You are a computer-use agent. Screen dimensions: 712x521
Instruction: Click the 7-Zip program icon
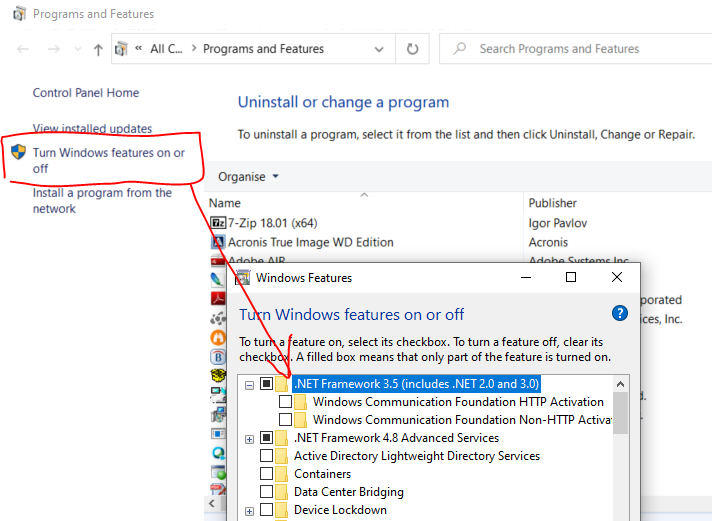point(218,223)
